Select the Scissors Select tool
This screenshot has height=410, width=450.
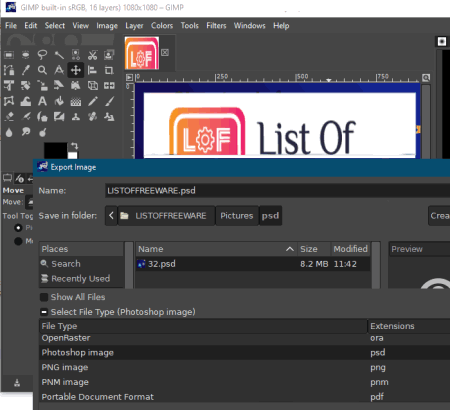click(92, 55)
